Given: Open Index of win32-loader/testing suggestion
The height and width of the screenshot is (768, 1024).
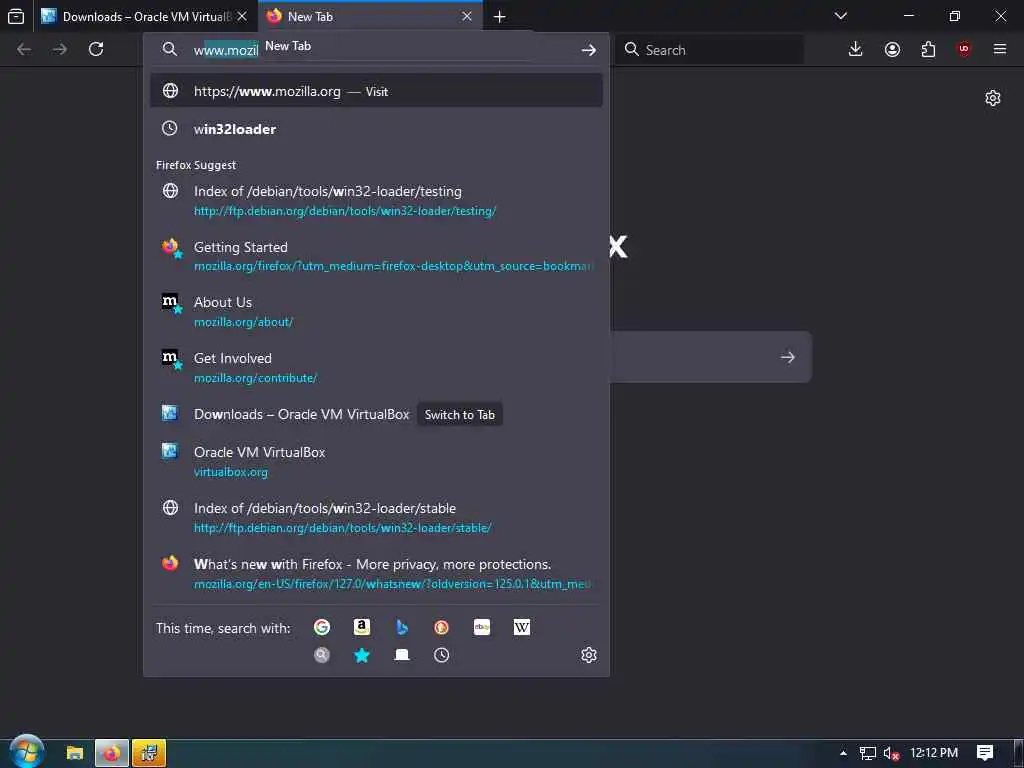Looking at the screenshot, I should coord(376,200).
